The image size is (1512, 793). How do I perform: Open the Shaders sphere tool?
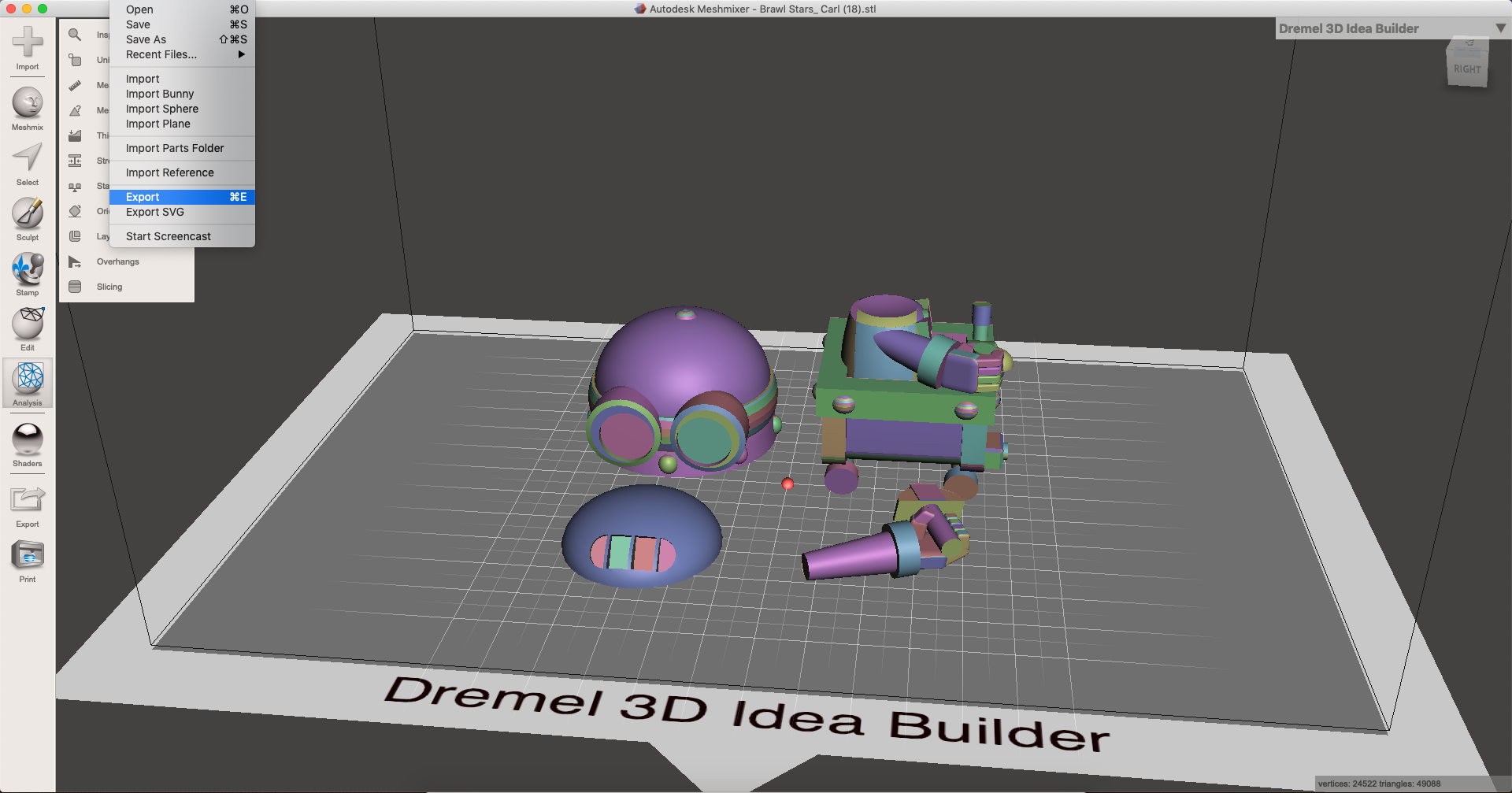pos(28,445)
